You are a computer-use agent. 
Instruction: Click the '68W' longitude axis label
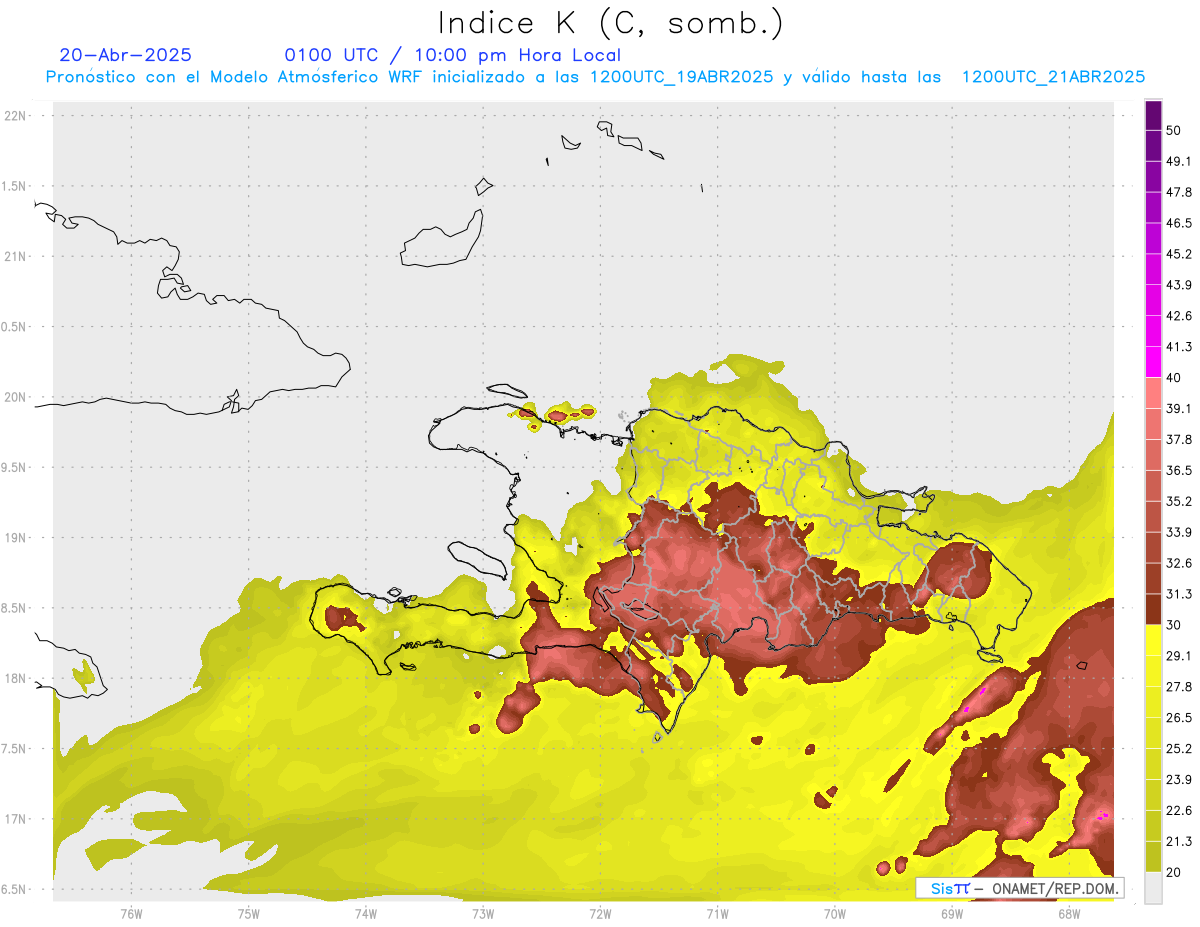tap(1069, 913)
